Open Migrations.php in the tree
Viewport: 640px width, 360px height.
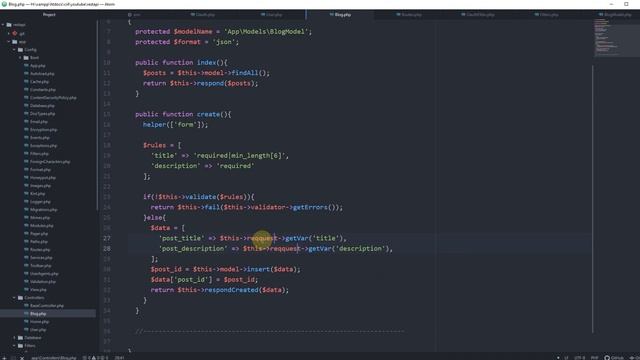(44, 210)
